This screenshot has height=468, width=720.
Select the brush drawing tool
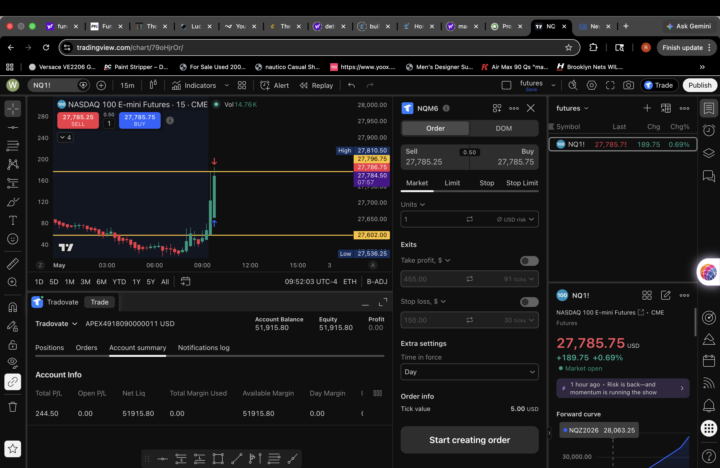coord(13,202)
